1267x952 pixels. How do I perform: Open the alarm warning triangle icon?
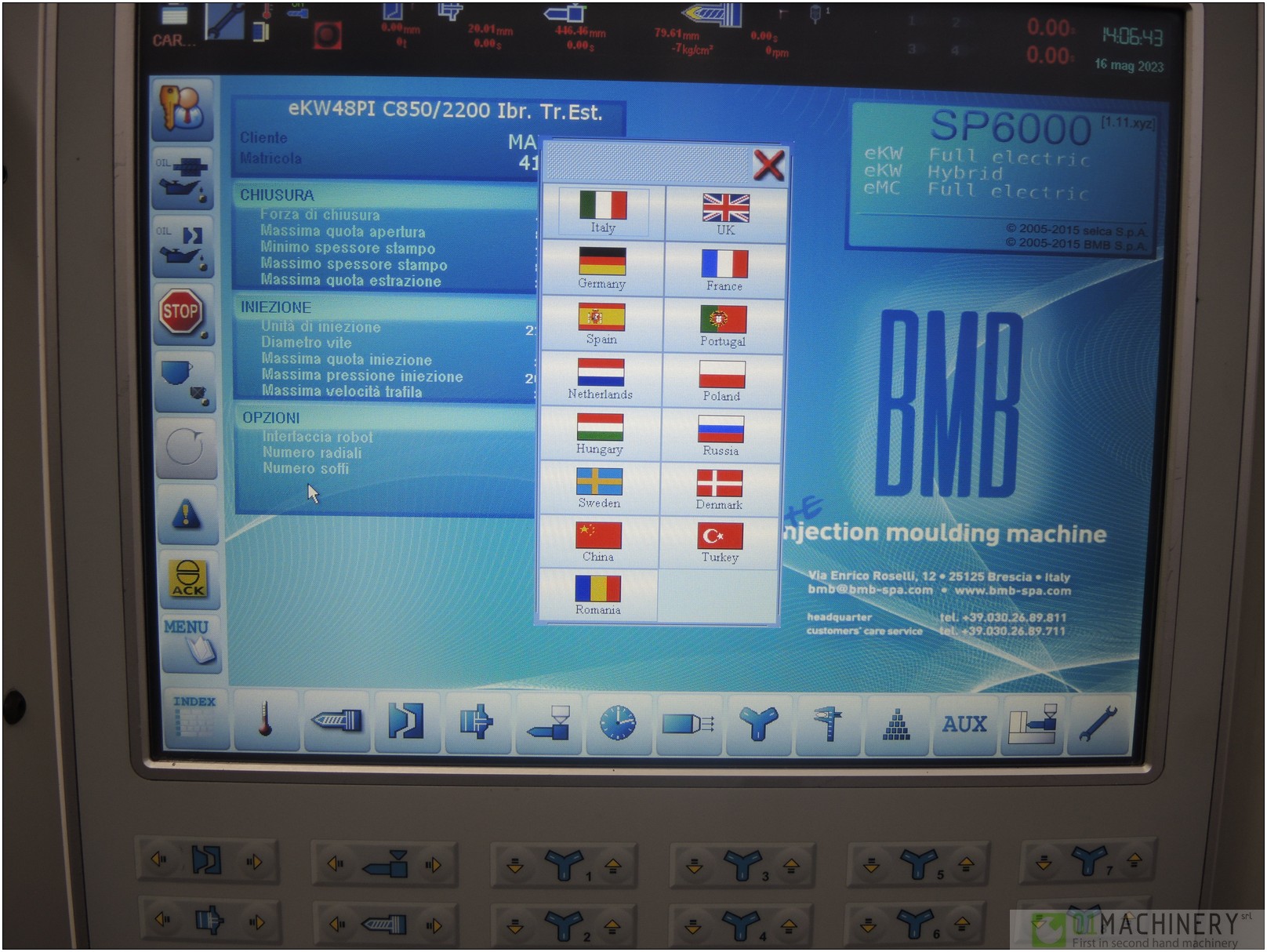187,514
